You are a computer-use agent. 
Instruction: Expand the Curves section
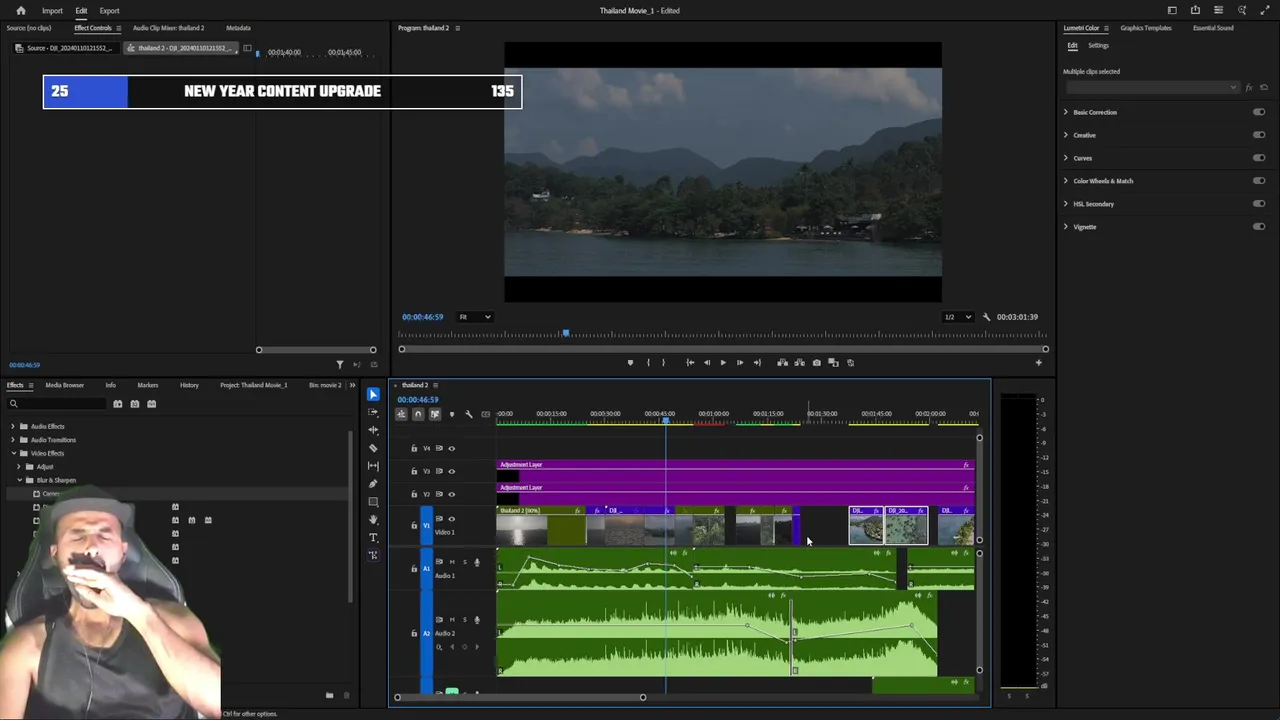(x=1066, y=158)
